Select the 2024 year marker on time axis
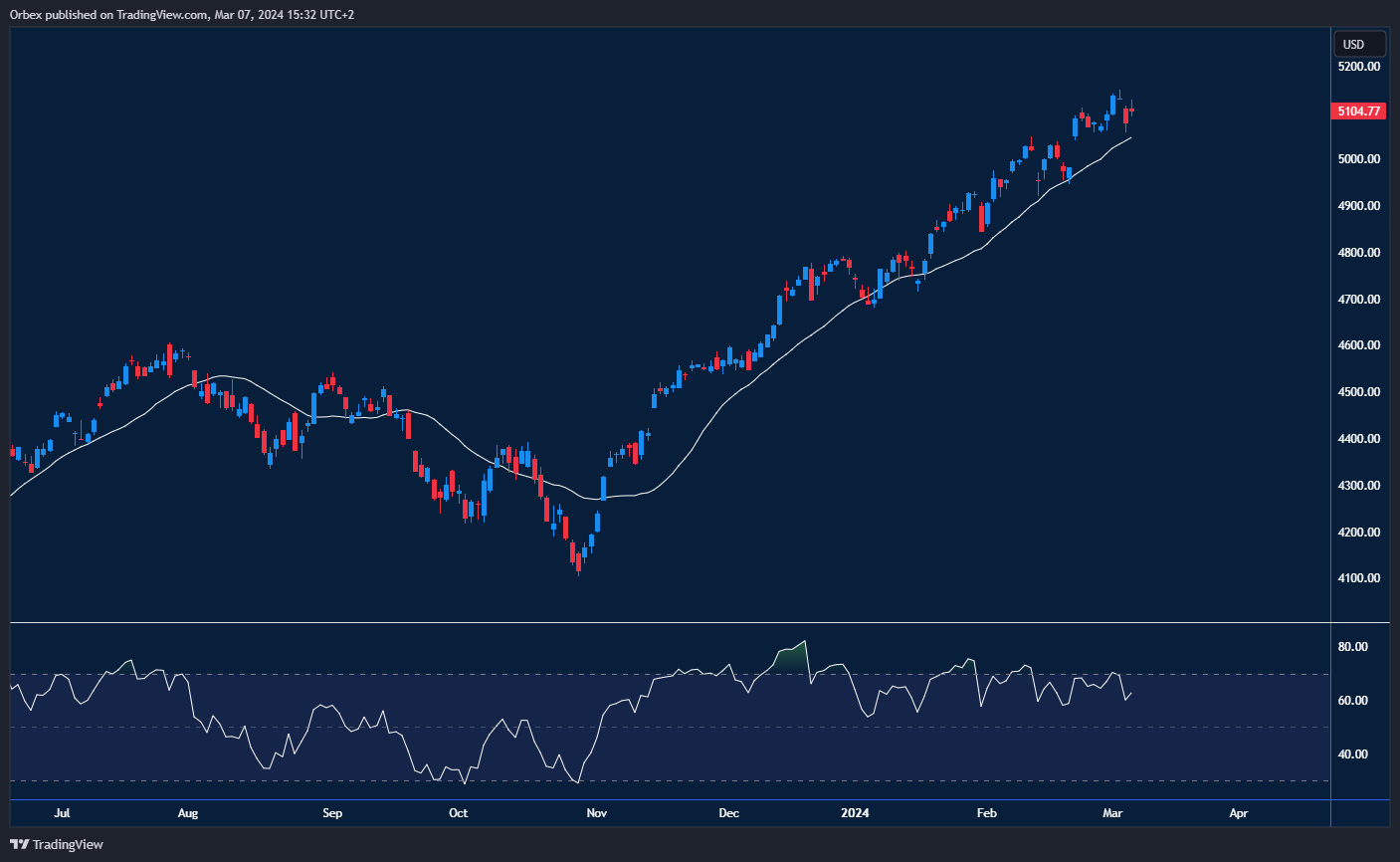Screen dimensions: 1400x862 click(x=855, y=813)
